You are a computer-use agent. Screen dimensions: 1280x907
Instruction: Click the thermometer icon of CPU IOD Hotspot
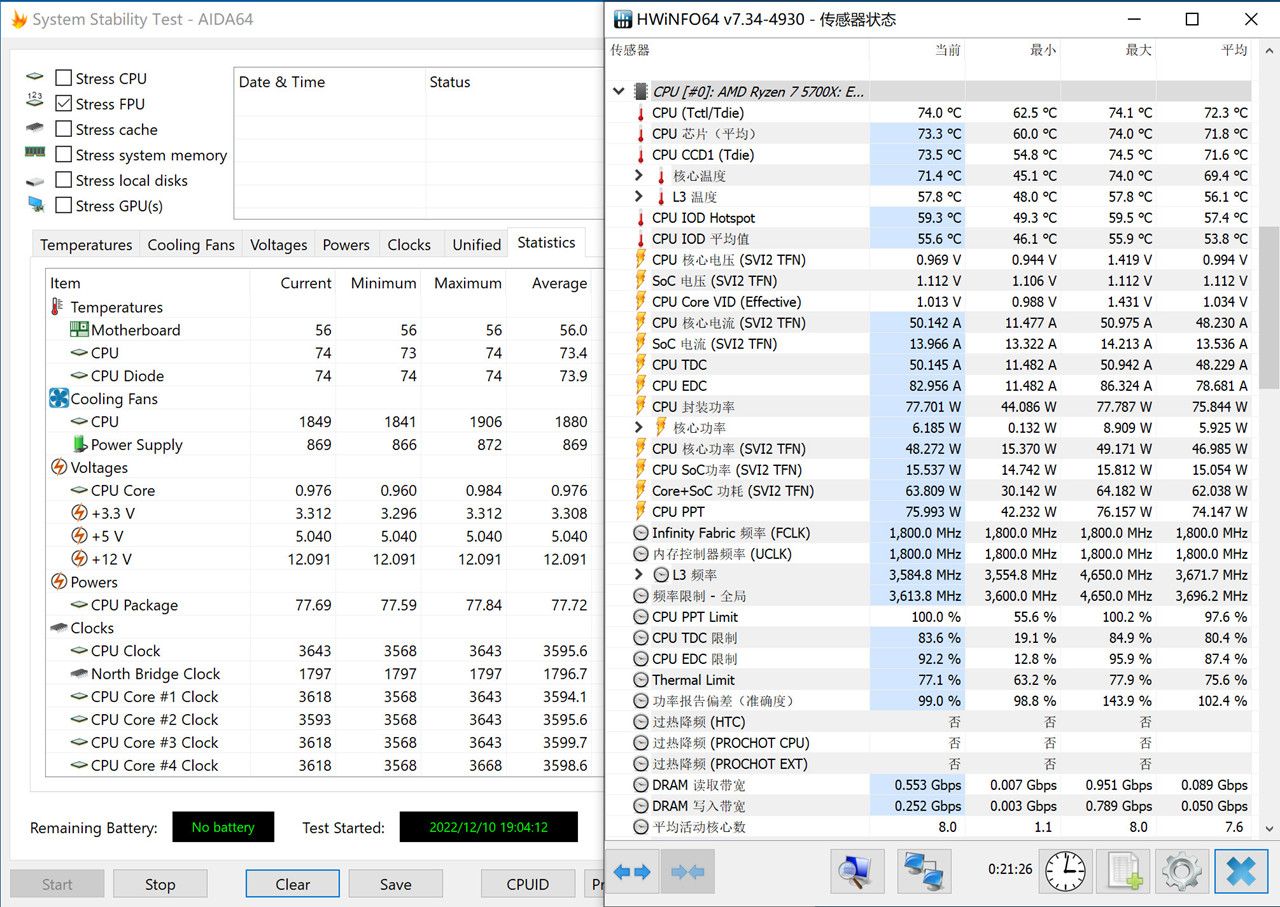(x=641, y=218)
